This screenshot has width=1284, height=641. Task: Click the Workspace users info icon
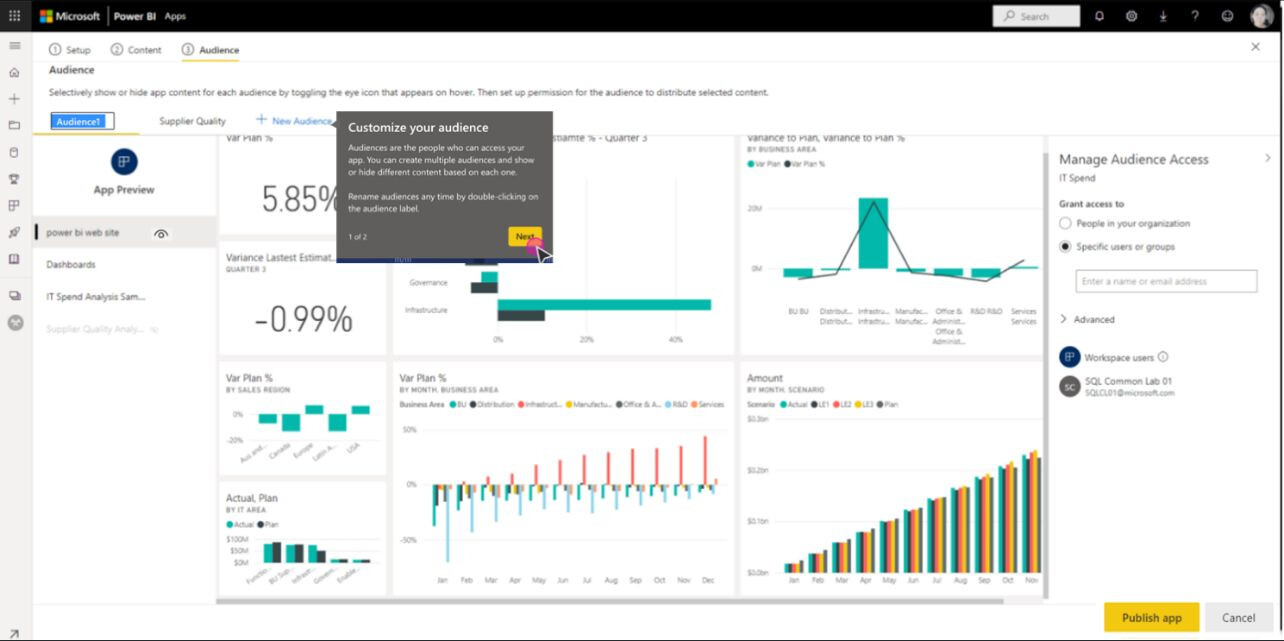[1163, 357]
